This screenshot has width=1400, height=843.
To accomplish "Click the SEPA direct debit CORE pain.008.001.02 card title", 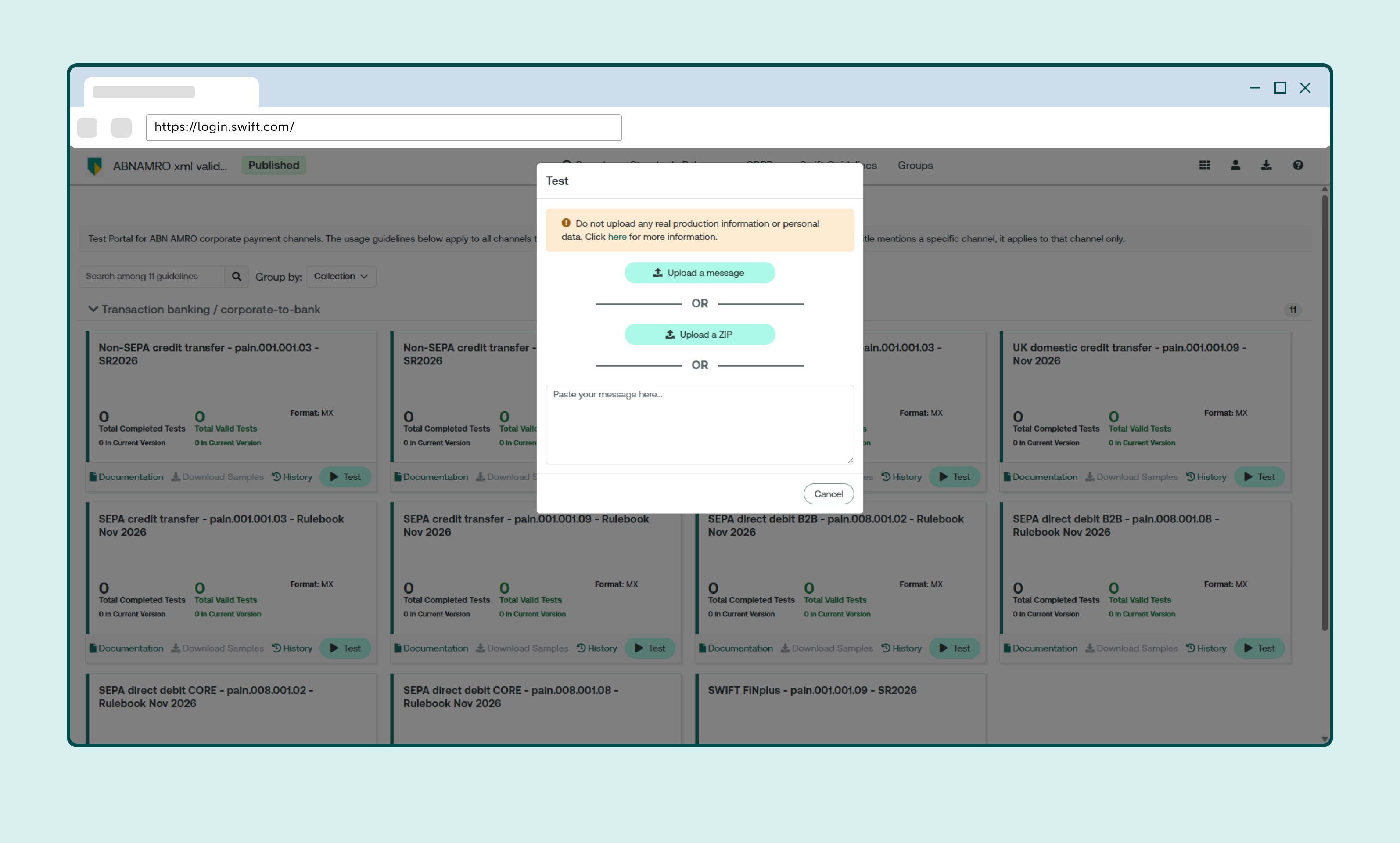I will click(206, 697).
